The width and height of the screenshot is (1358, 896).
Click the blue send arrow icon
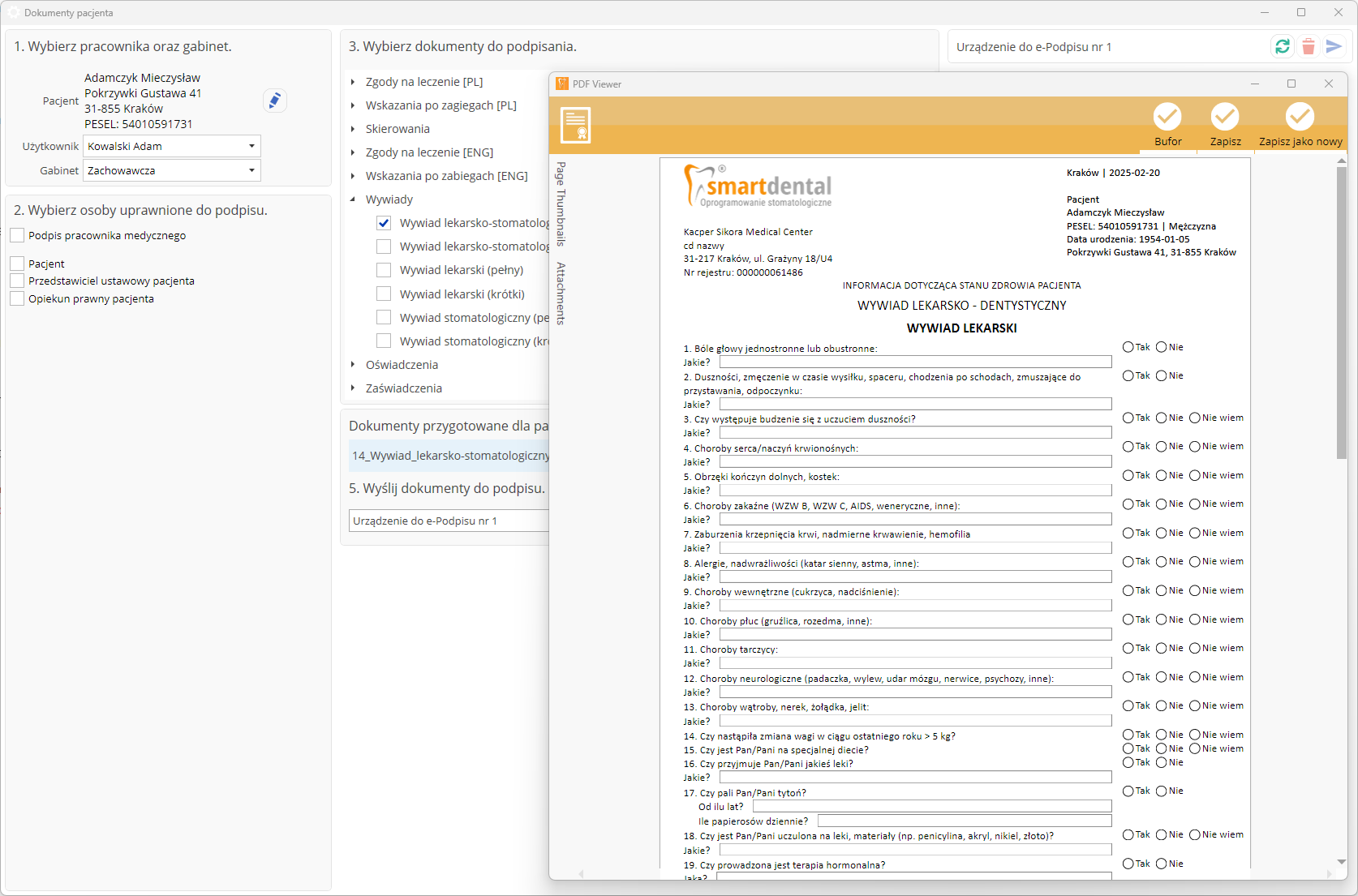pos(1334,47)
